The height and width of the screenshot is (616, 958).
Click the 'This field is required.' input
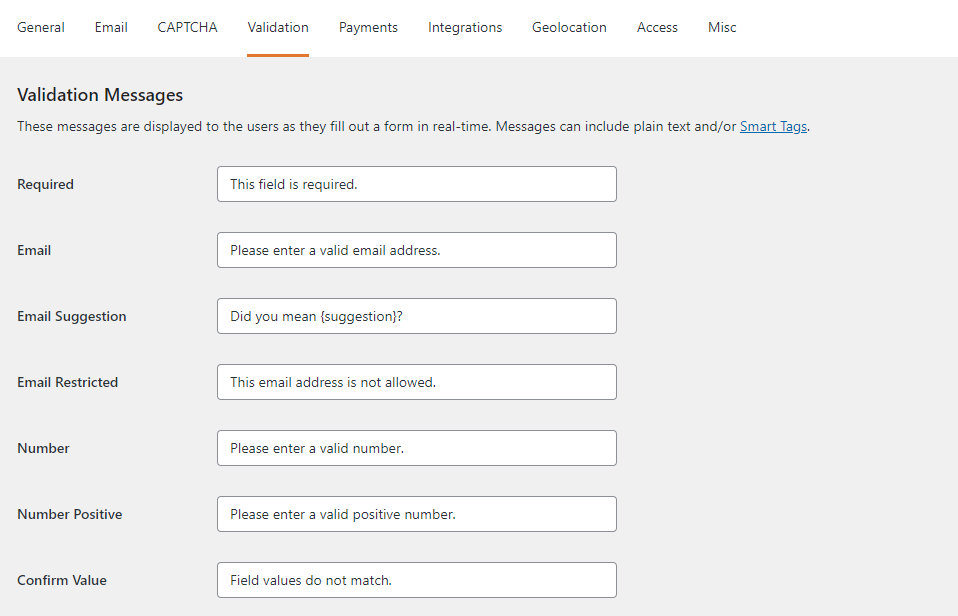(416, 184)
